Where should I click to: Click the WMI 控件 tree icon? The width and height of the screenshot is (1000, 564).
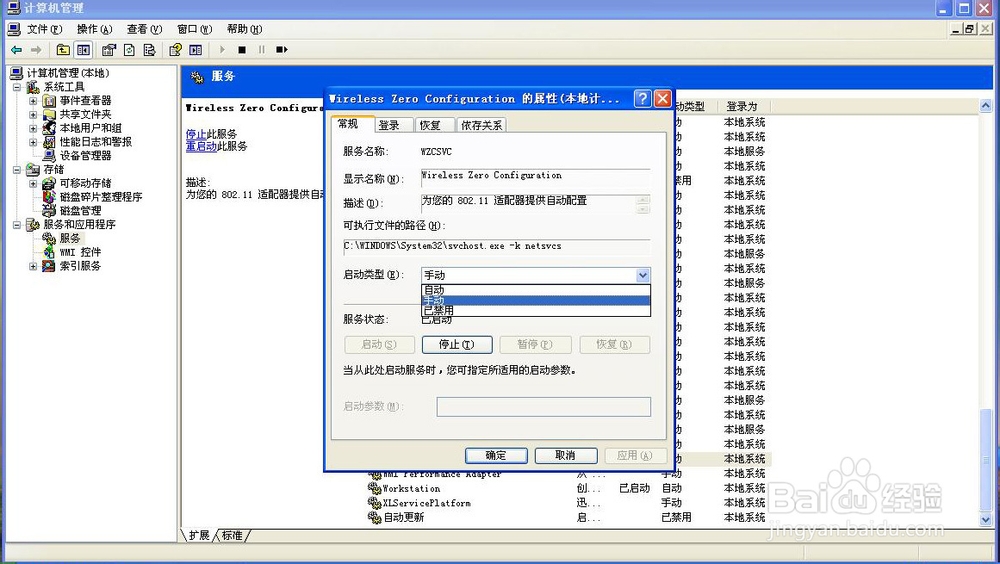pyautogui.click(x=49, y=252)
